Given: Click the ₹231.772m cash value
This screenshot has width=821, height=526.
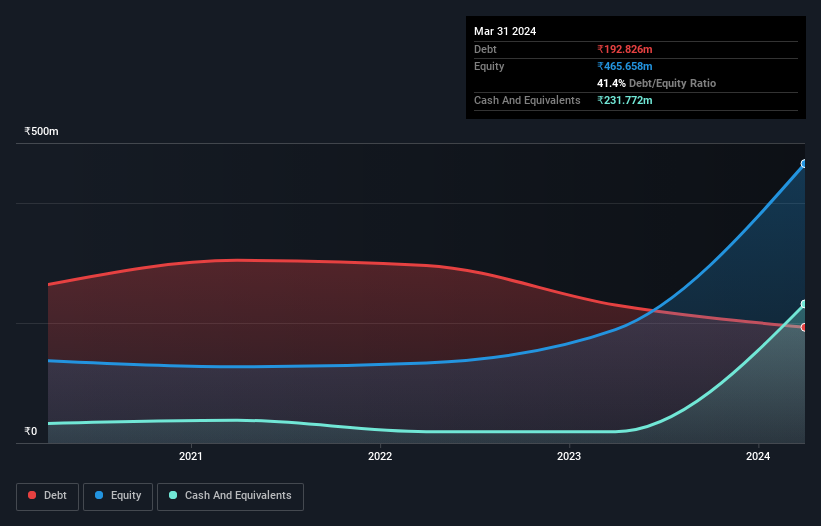Looking at the screenshot, I should tap(625, 100).
